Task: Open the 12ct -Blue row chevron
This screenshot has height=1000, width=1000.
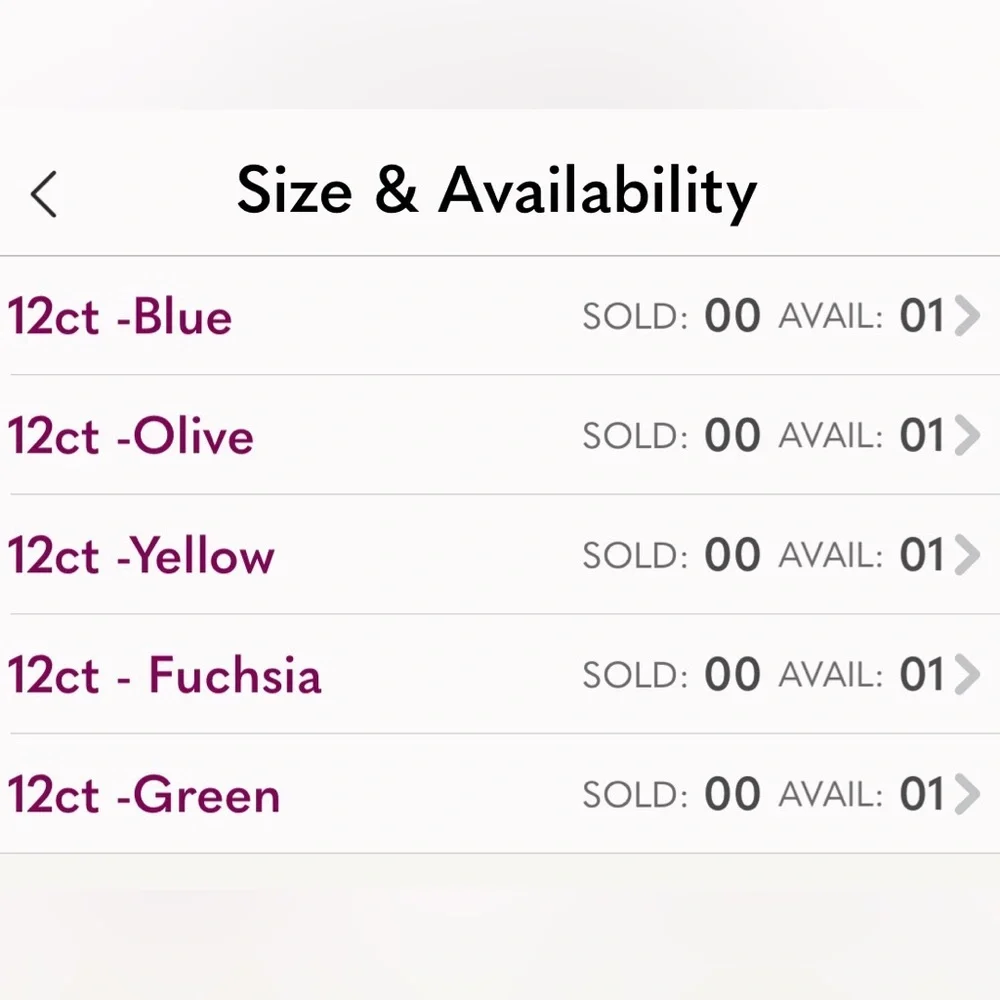Action: (x=967, y=315)
